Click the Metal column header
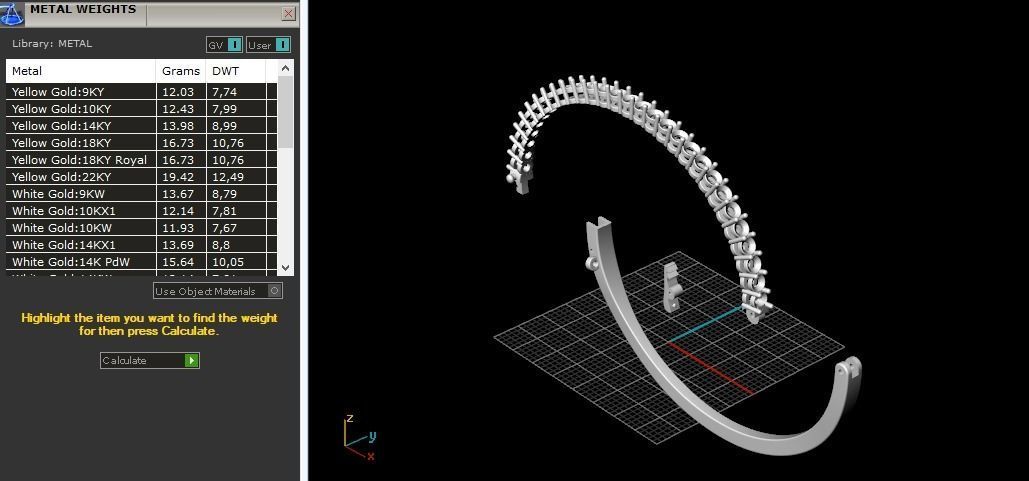1029x481 pixels. coord(81,71)
